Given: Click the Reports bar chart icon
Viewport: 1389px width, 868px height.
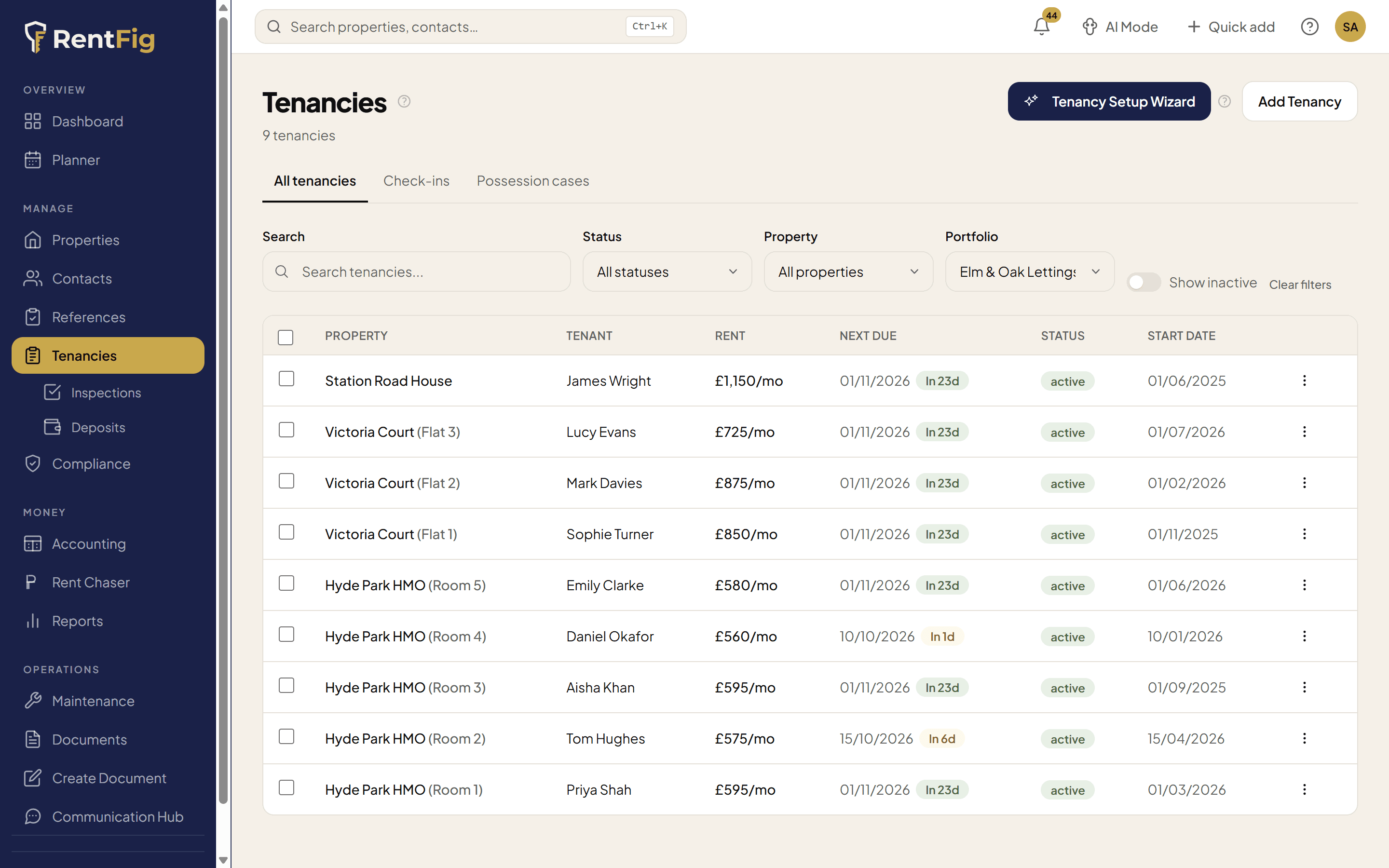Looking at the screenshot, I should (33, 621).
